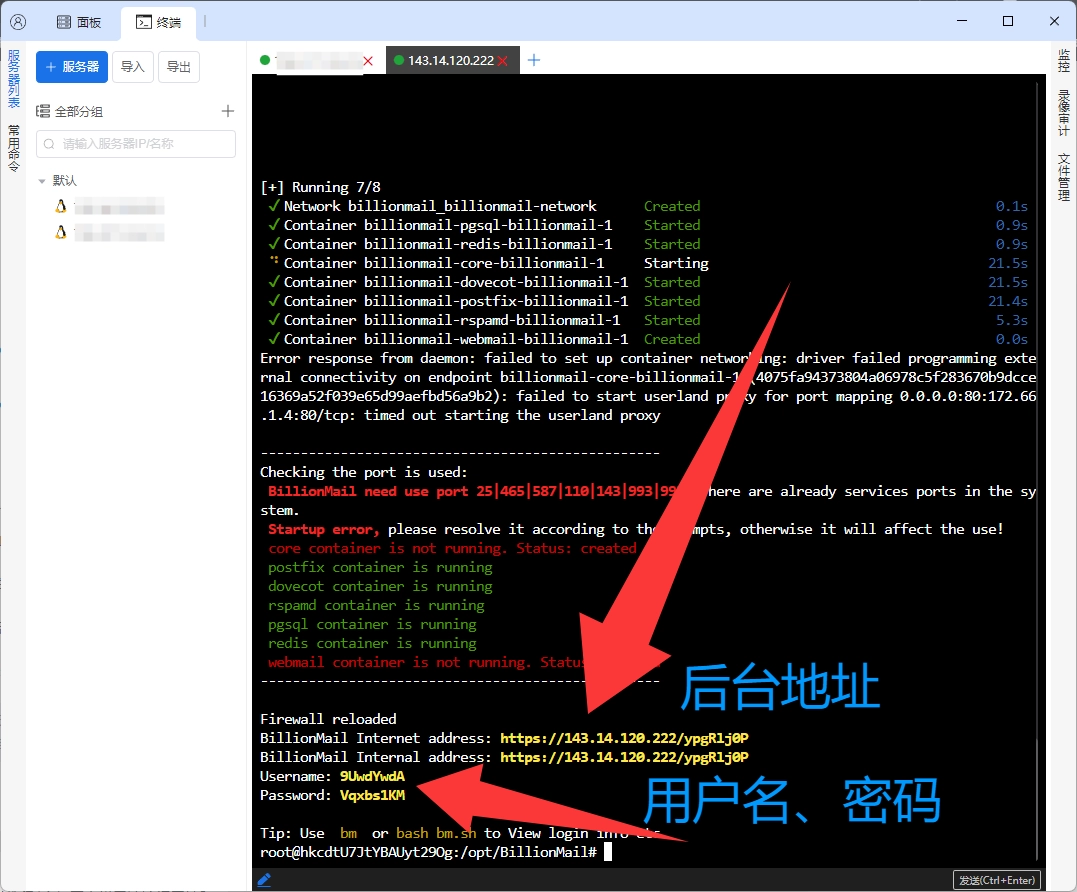Click 'postfix container is running' line
Viewport: 1077px width, 892px height.
[381, 567]
